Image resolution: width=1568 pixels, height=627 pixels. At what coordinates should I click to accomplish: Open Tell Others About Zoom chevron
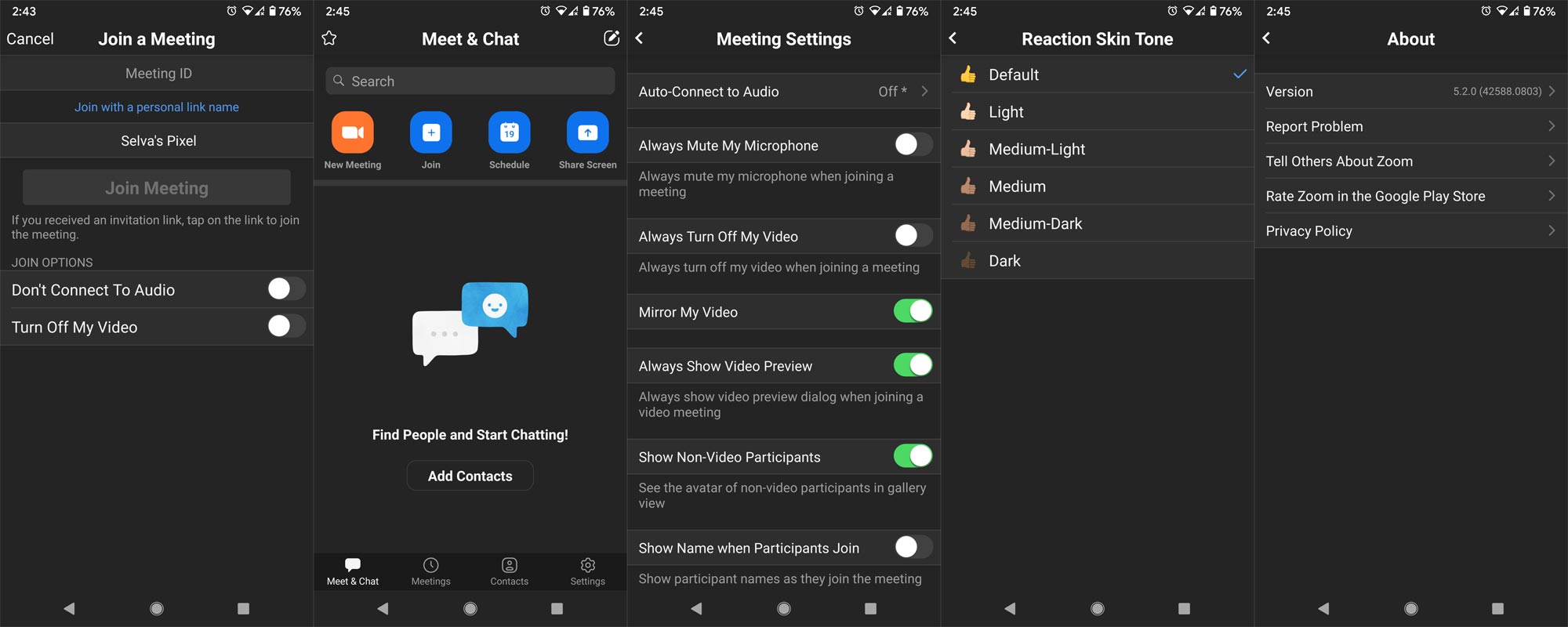[1552, 161]
